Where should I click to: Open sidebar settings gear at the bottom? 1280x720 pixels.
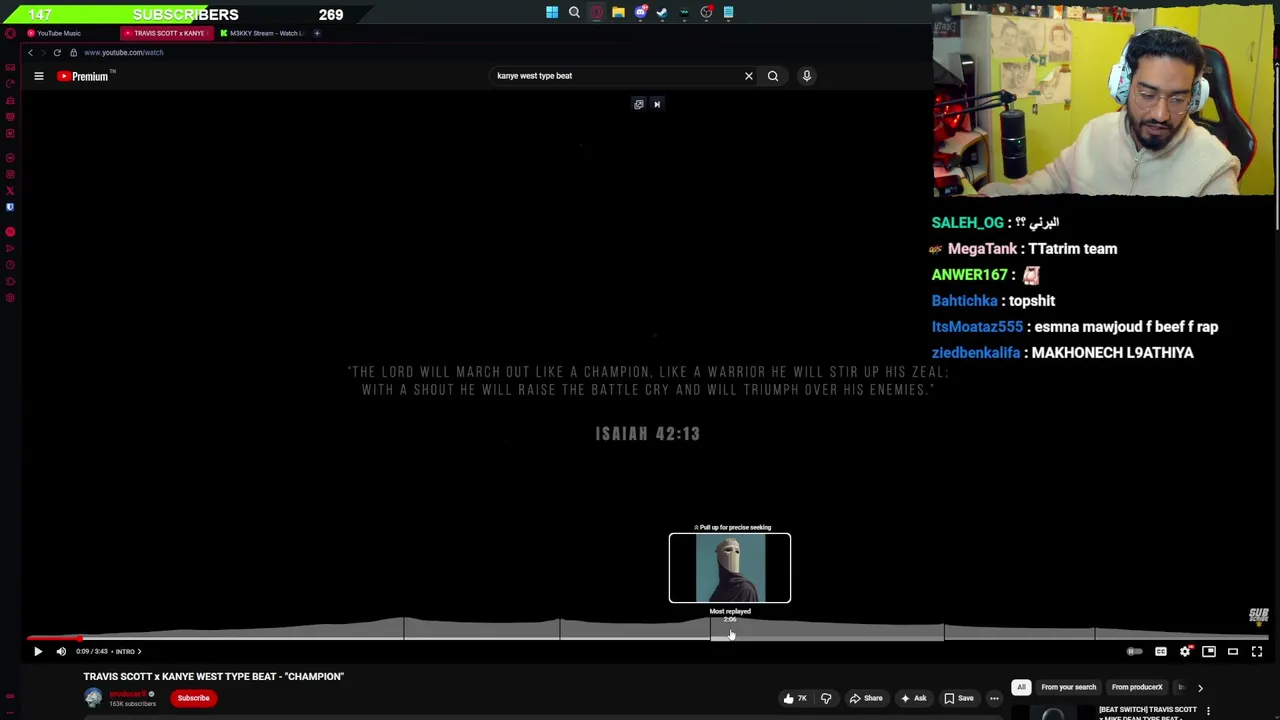tap(10, 298)
